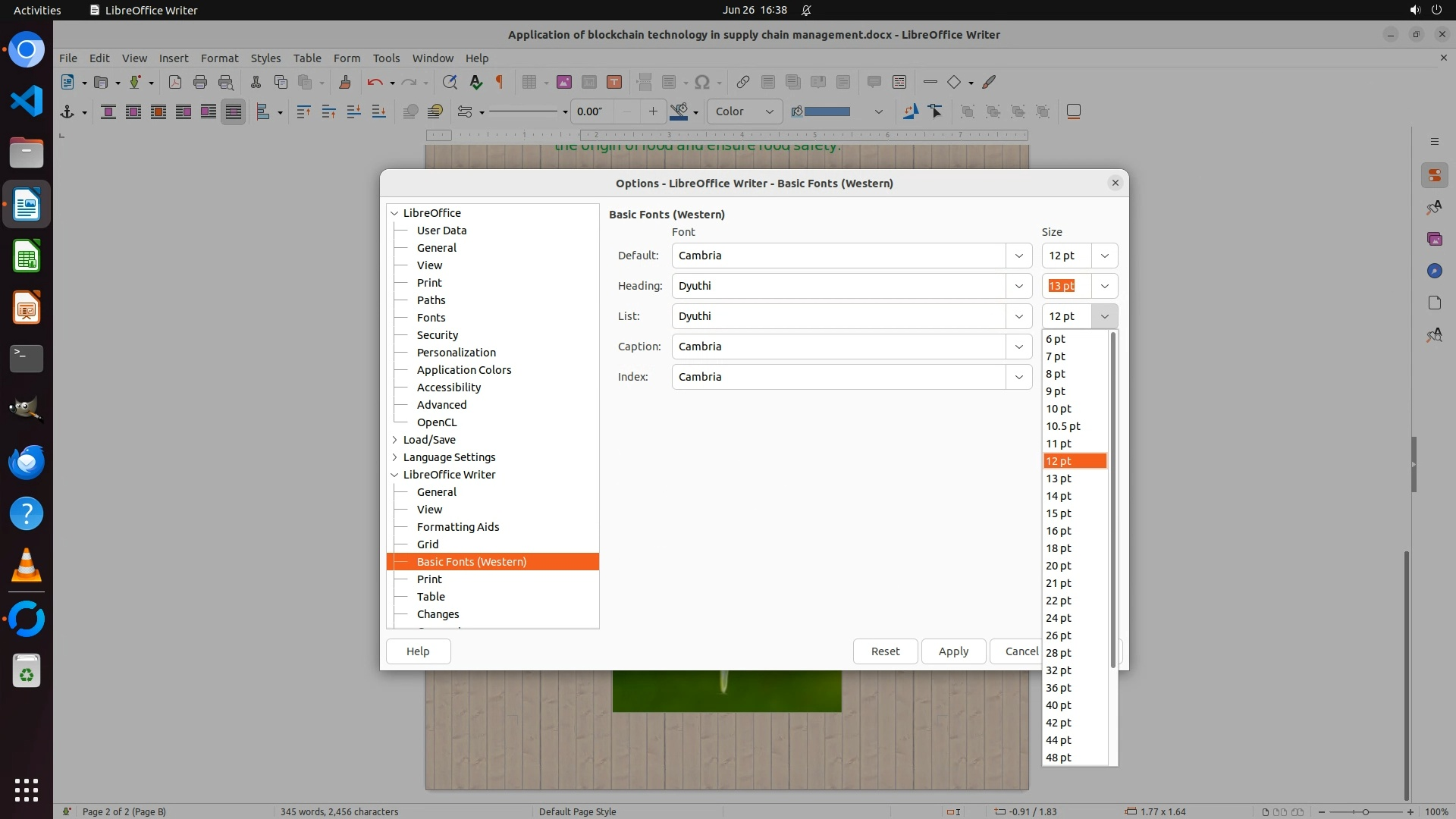Click the Apply button
Image resolution: width=1456 pixels, height=819 pixels.
coord(953,651)
